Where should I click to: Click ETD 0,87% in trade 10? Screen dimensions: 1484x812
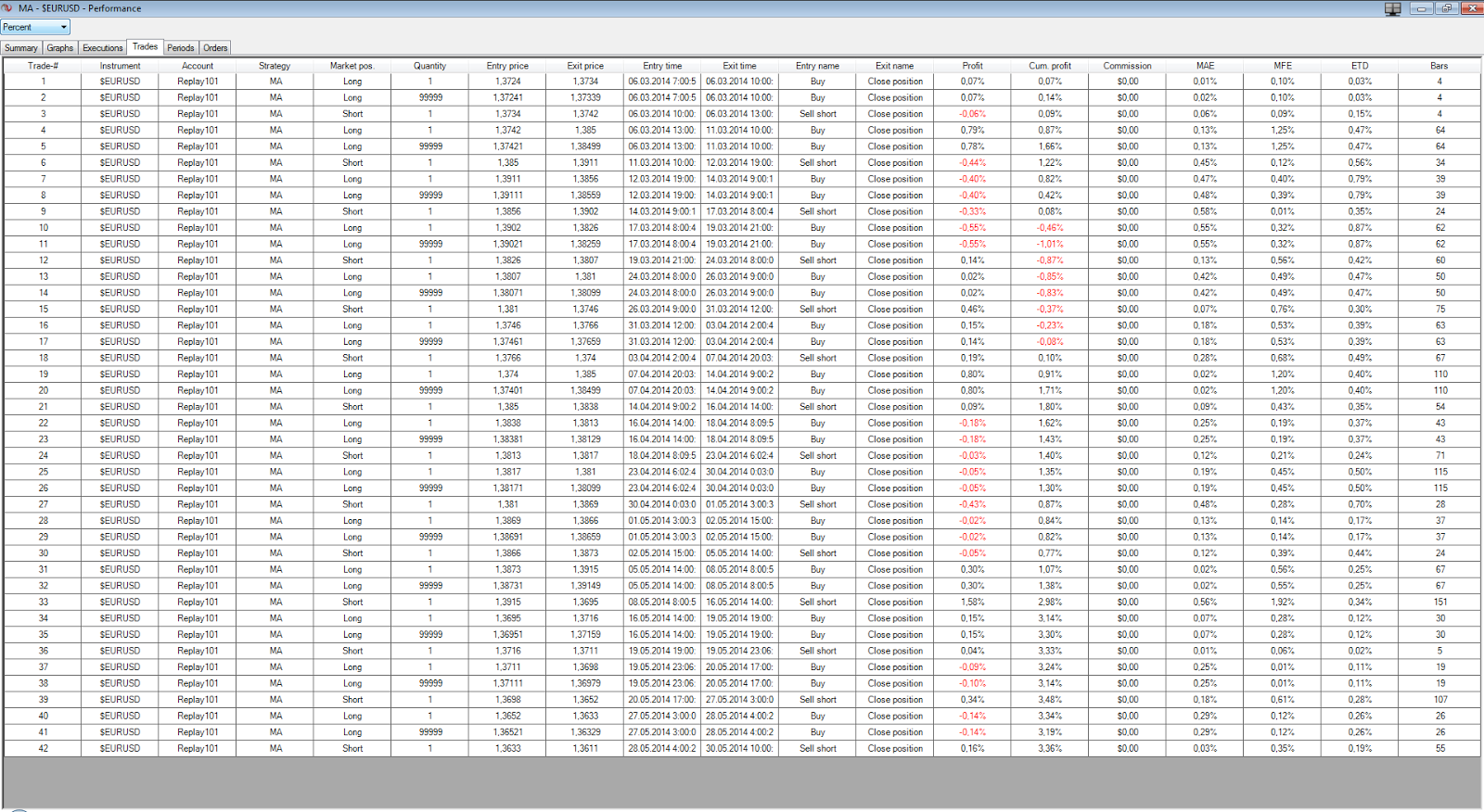click(1360, 228)
